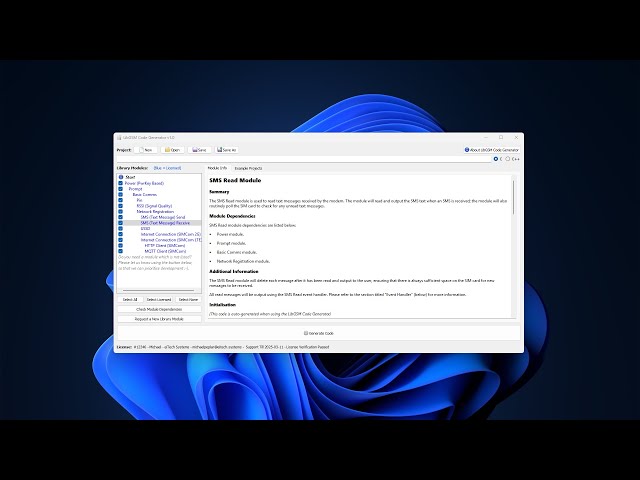Click the License status bar text
Screen dimensions: 640x480
223,347
